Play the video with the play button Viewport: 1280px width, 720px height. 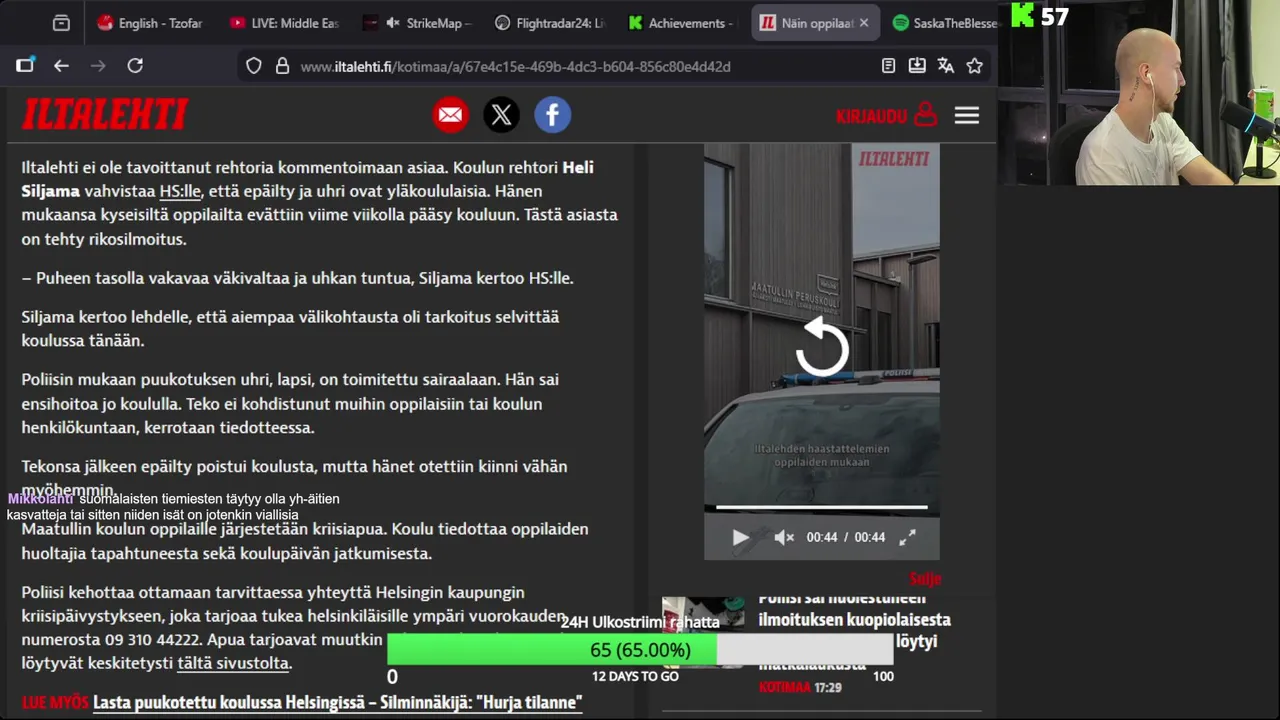tap(740, 537)
